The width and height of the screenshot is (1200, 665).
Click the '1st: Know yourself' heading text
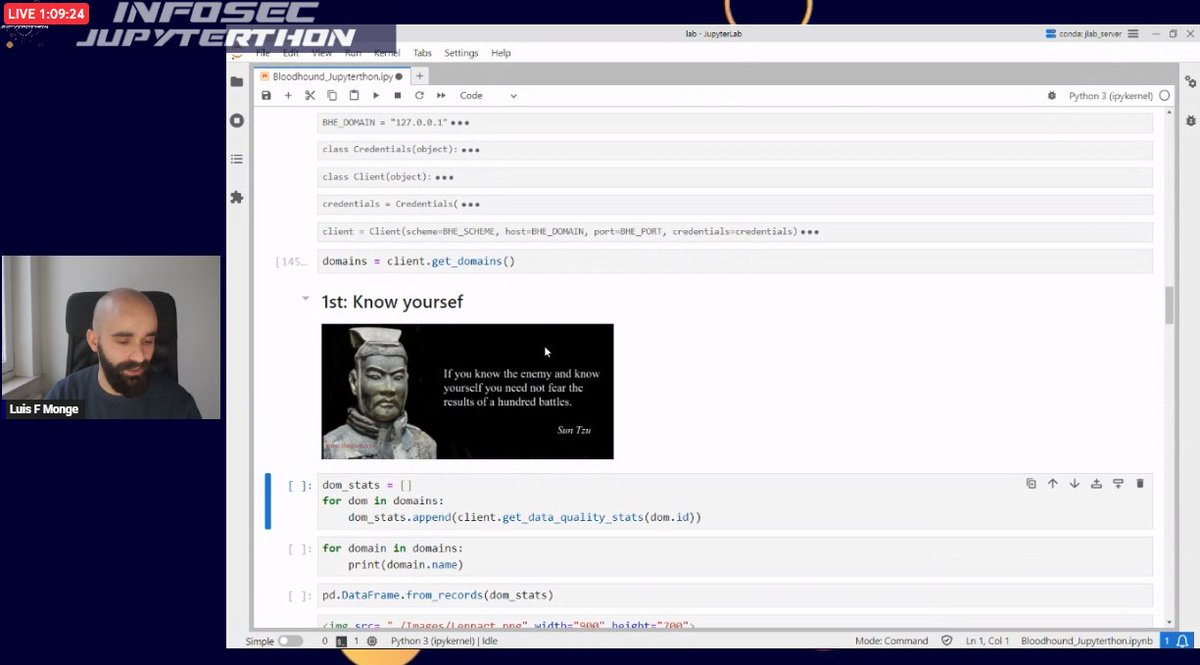pos(392,301)
